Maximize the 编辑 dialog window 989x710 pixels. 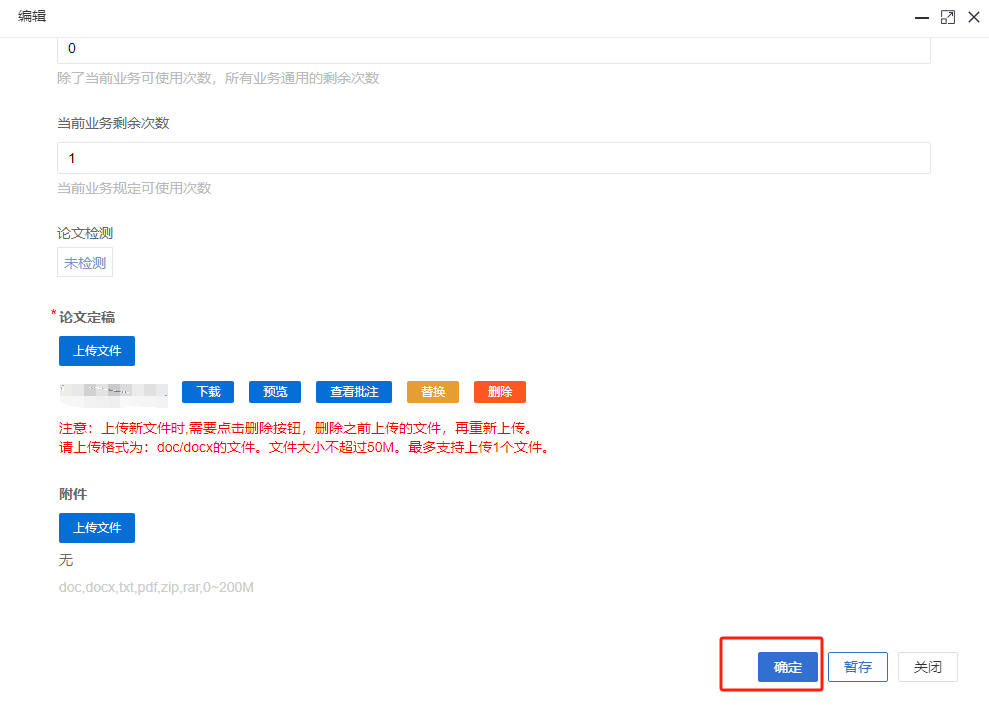point(948,17)
